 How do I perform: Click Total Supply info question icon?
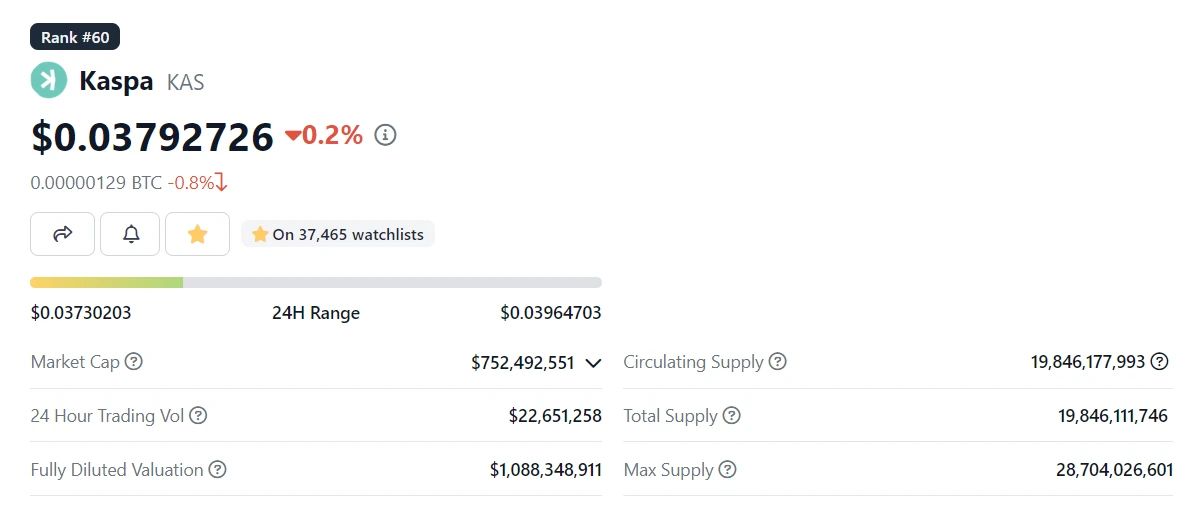coord(731,416)
